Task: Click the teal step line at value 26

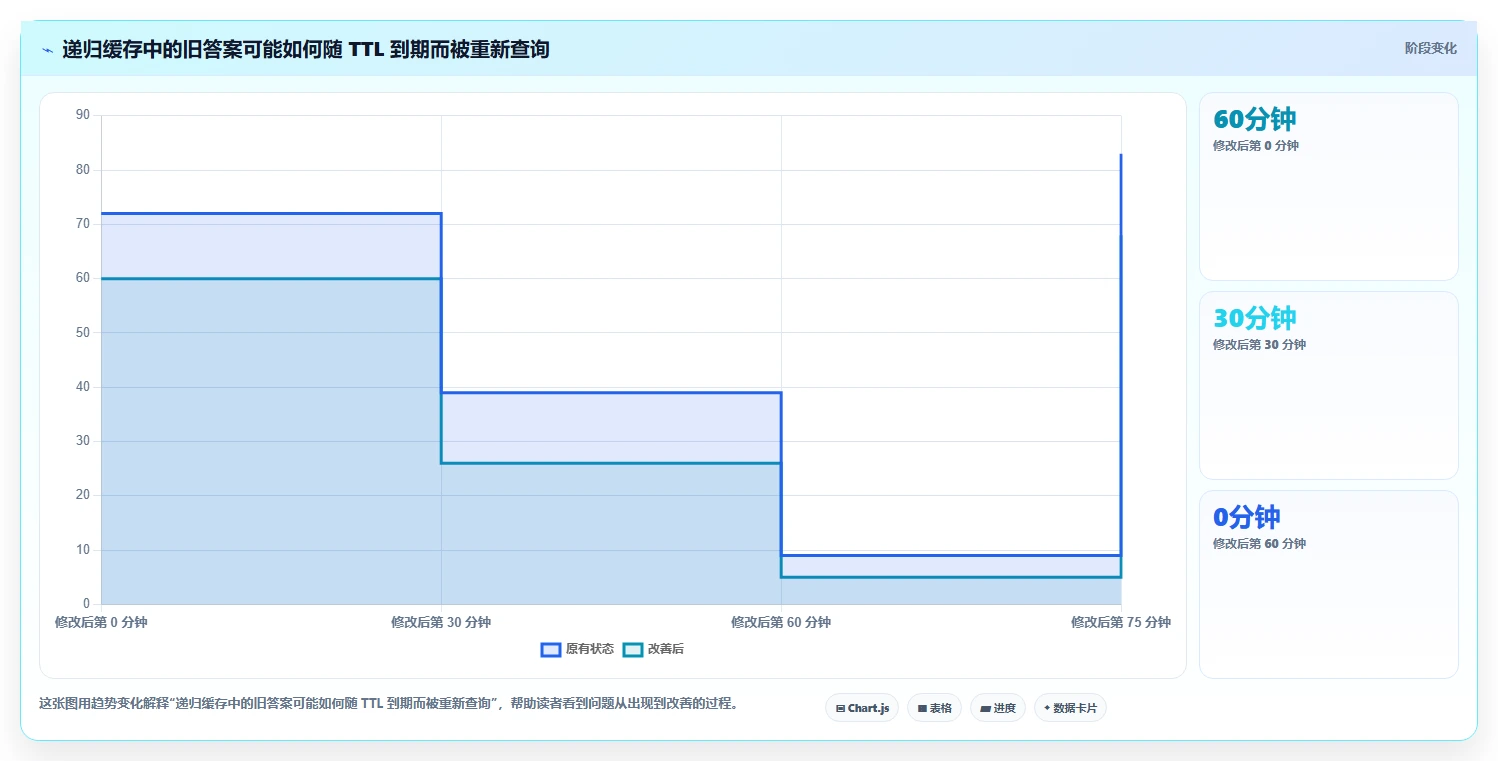Action: click(x=611, y=463)
